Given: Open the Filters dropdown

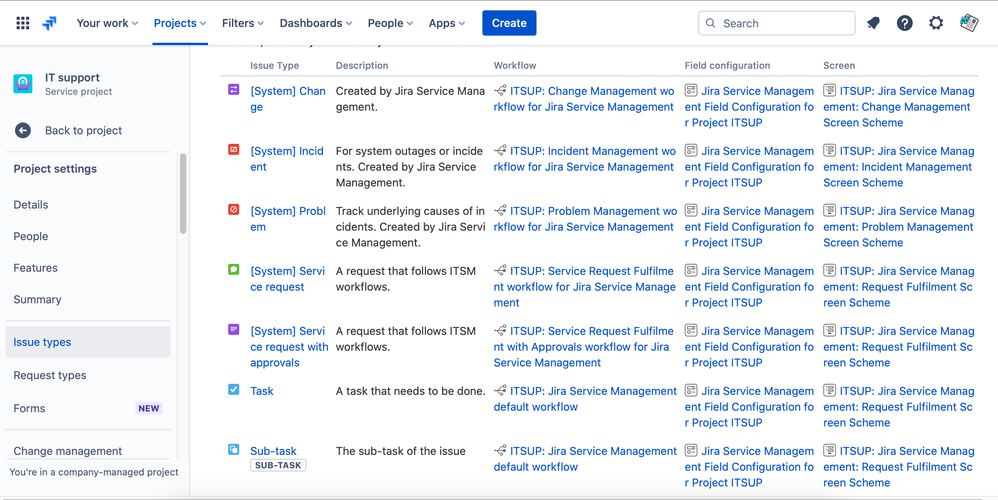Looking at the screenshot, I should (x=242, y=23).
